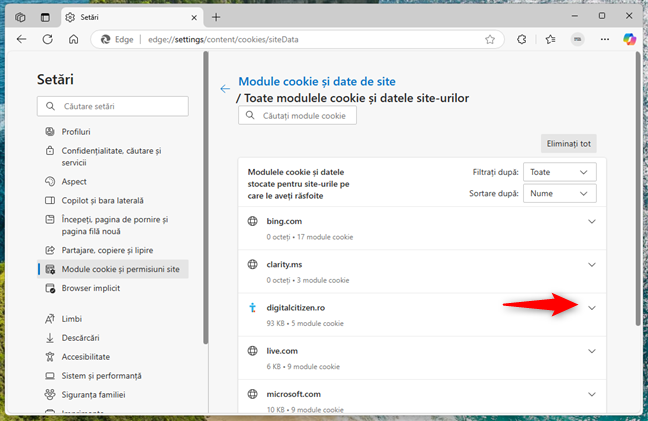
Task: Add this page to favorites star
Action: point(490,40)
